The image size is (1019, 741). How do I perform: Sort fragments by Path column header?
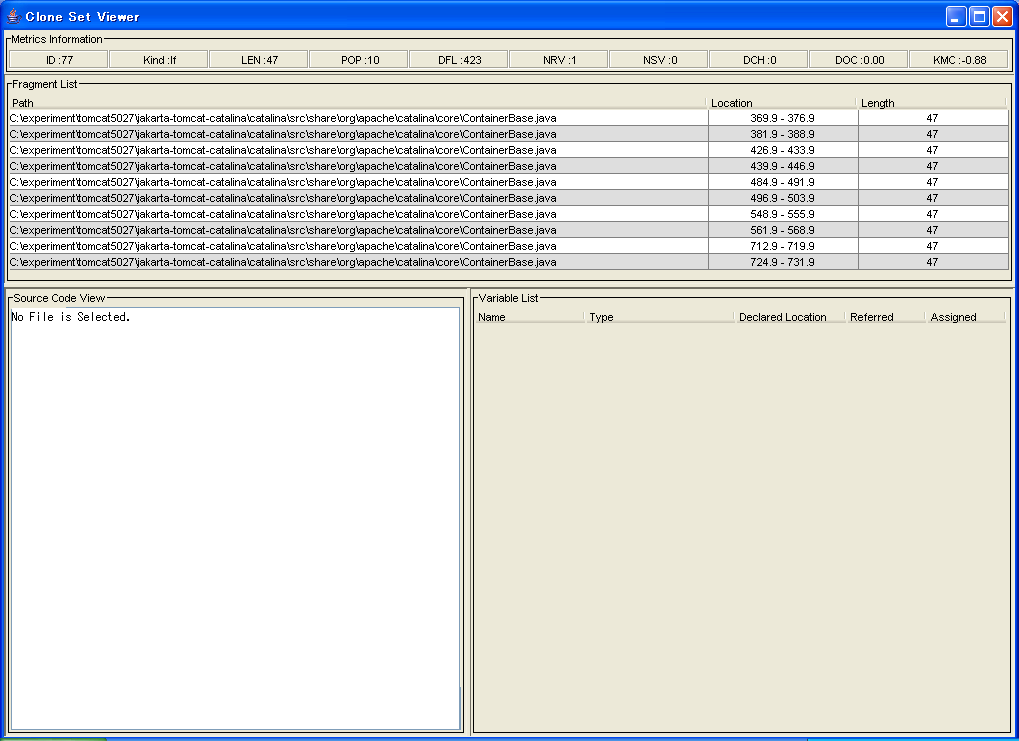coord(358,103)
